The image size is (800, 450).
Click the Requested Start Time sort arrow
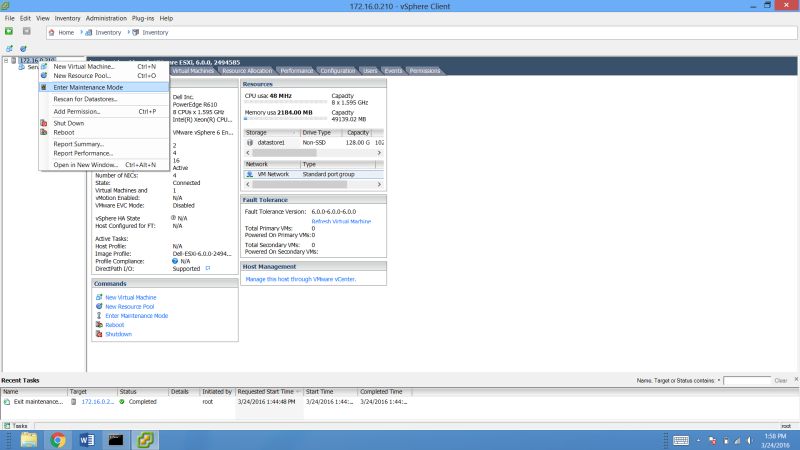tap(298, 392)
